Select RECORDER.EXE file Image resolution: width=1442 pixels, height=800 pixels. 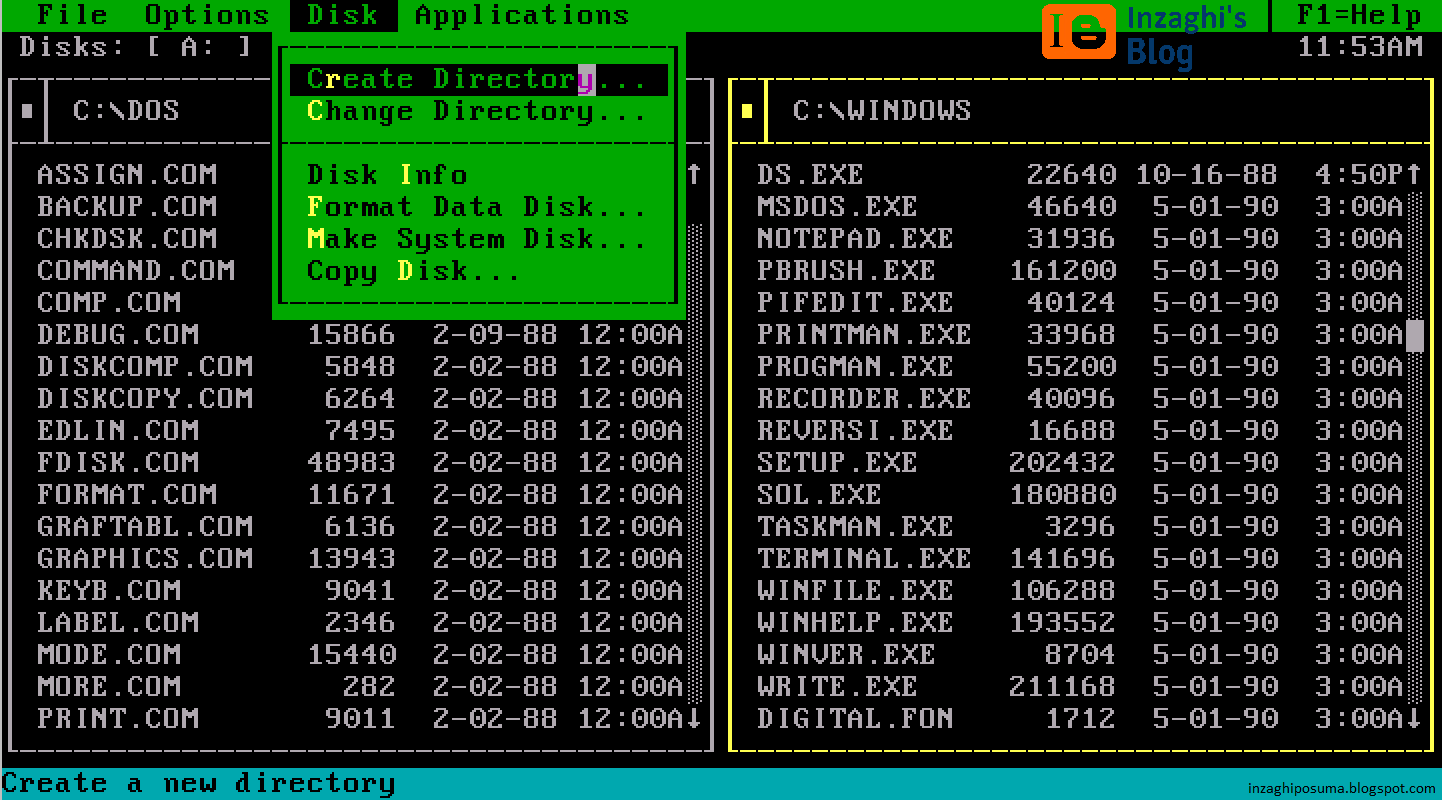click(x=1080, y=398)
